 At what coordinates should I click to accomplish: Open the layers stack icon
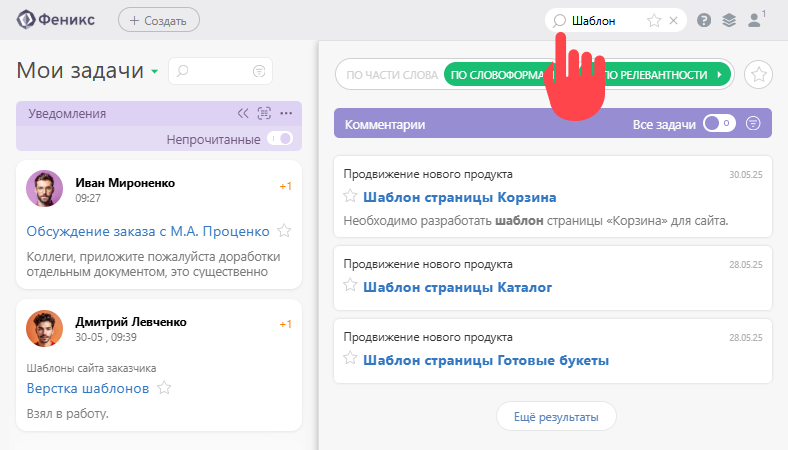click(x=729, y=21)
